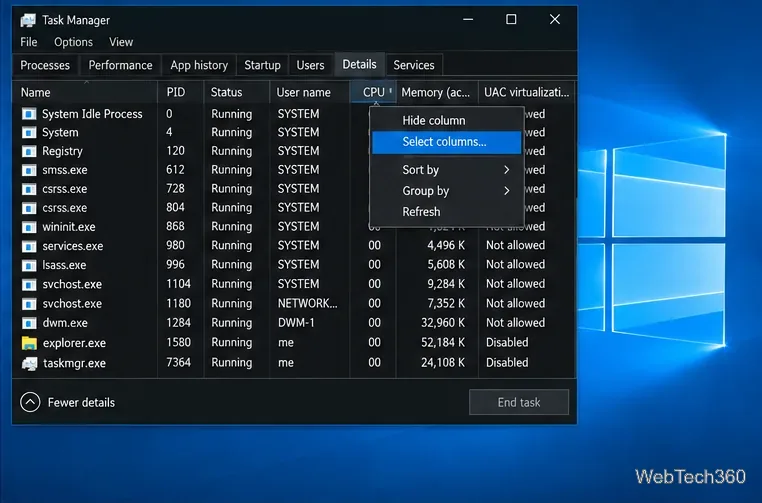Select the taskmgr.exe process name
This screenshot has width=762, height=503.
(x=74, y=364)
